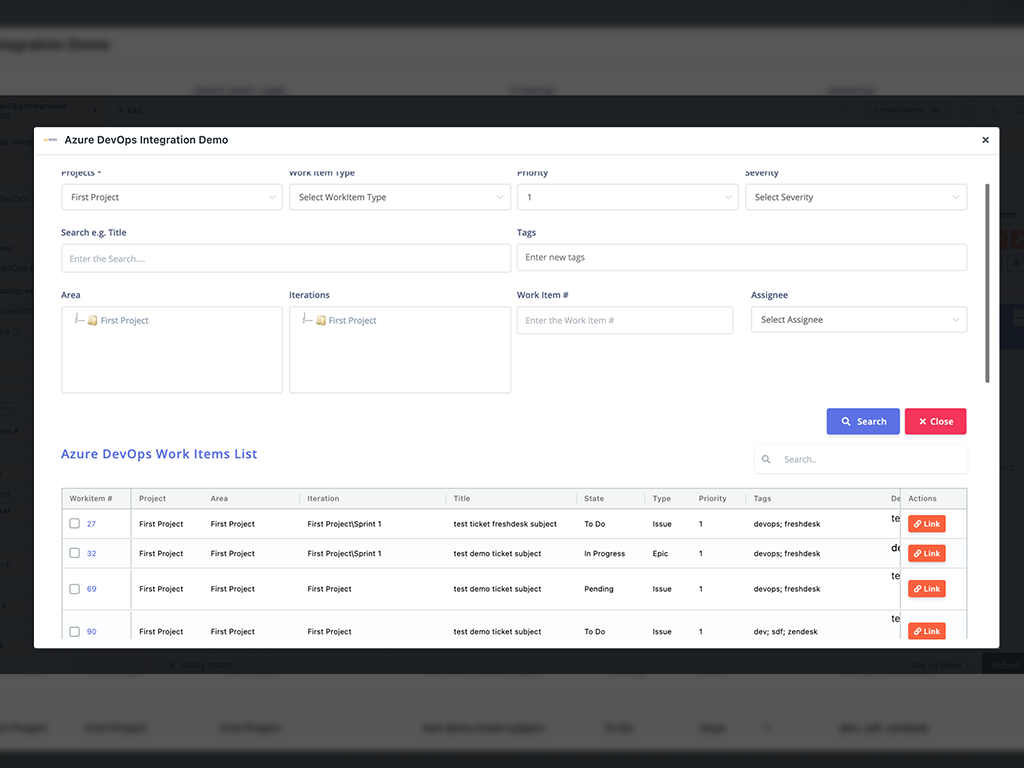Check the checkbox for work item 90

(74, 631)
